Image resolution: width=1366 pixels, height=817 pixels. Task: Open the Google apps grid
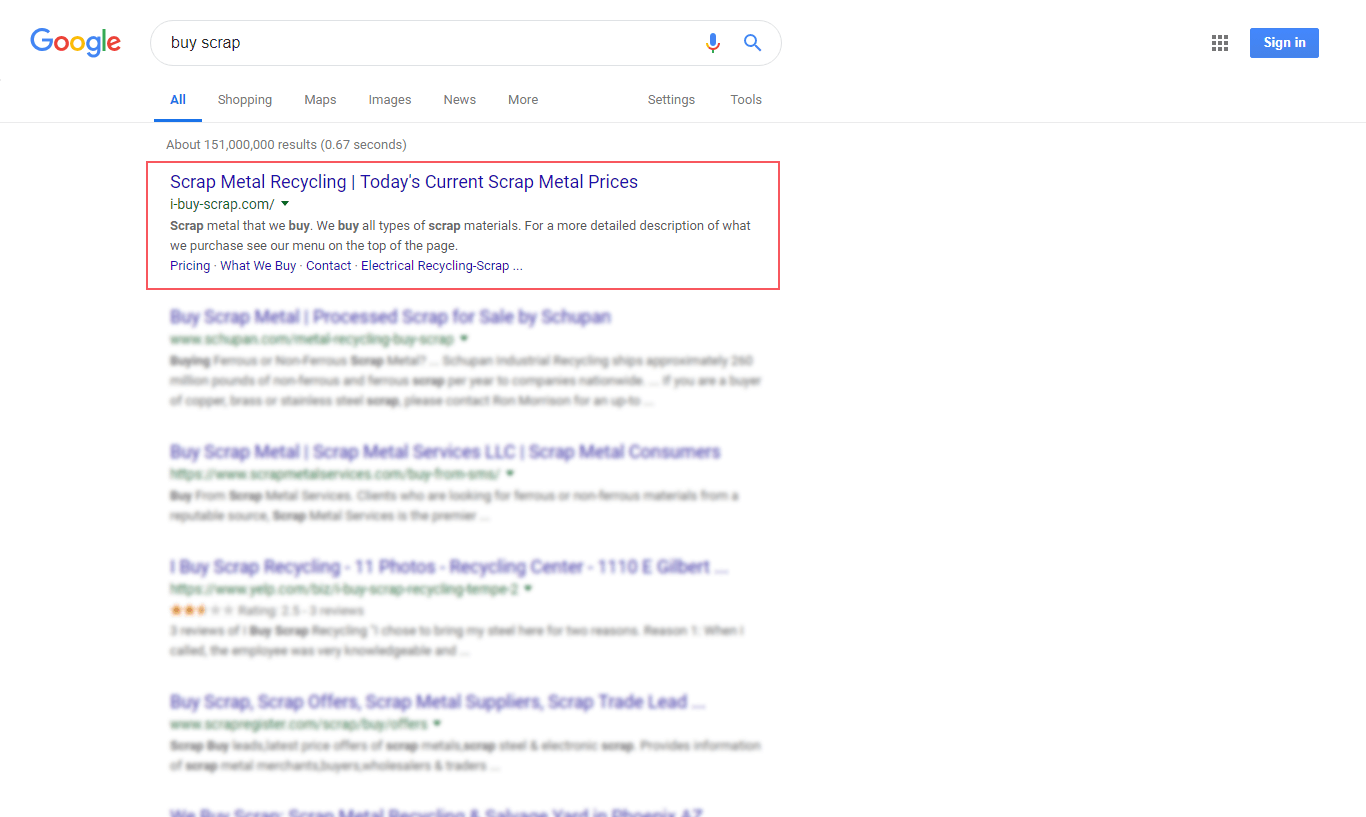point(1219,43)
